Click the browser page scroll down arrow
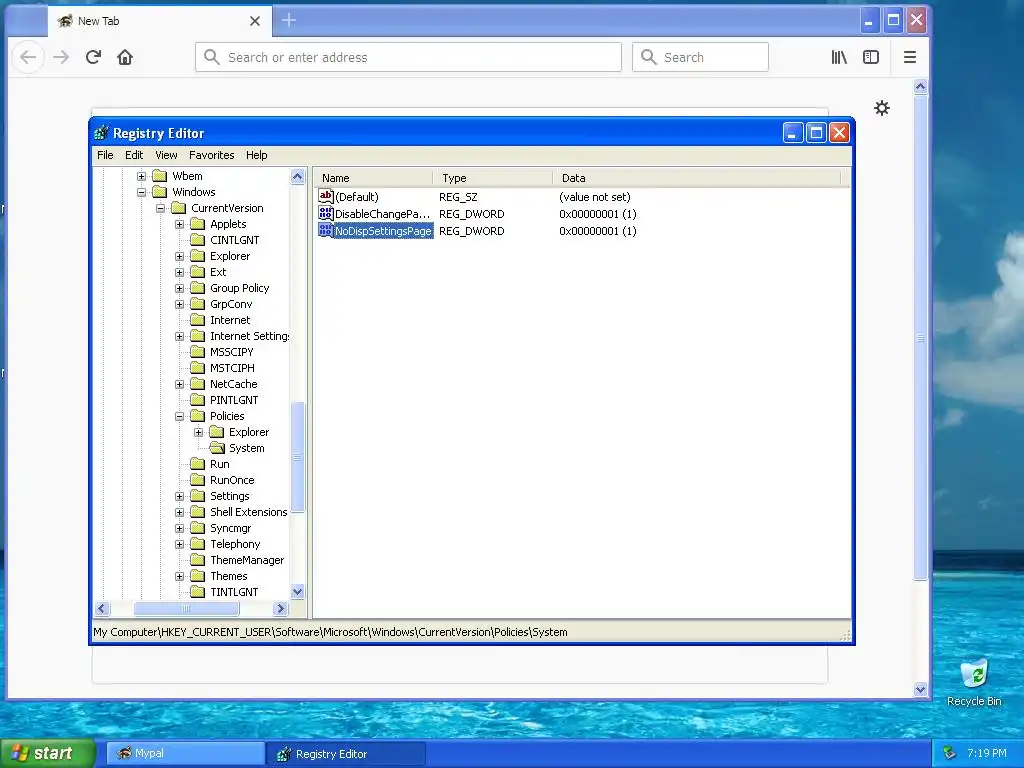This screenshot has height=768, width=1024. click(920, 690)
